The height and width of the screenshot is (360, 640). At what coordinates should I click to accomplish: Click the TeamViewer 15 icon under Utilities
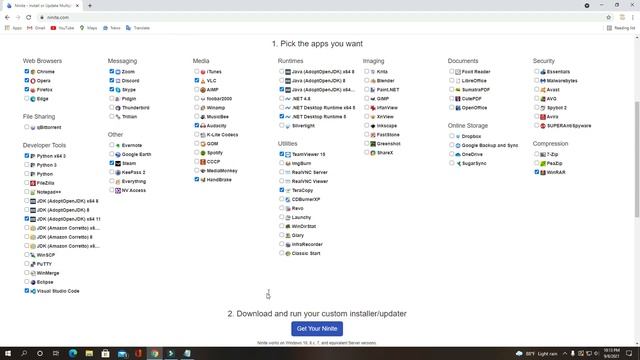coord(288,154)
